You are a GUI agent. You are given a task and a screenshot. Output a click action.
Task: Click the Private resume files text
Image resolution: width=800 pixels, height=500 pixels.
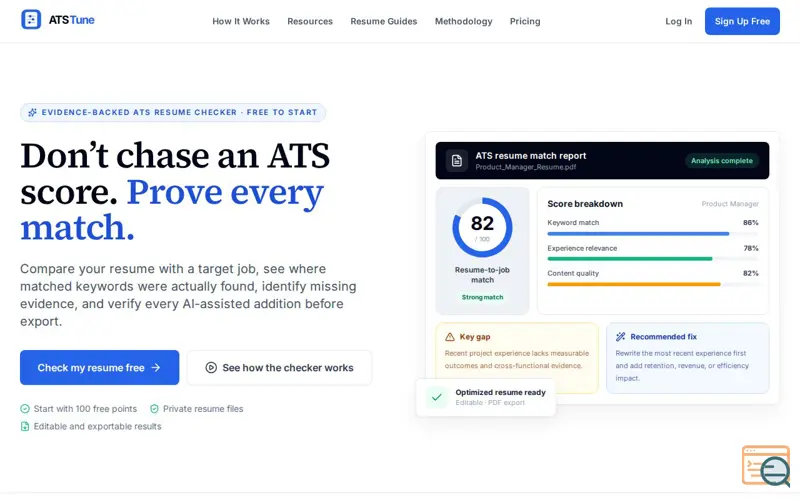coord(203,409)
